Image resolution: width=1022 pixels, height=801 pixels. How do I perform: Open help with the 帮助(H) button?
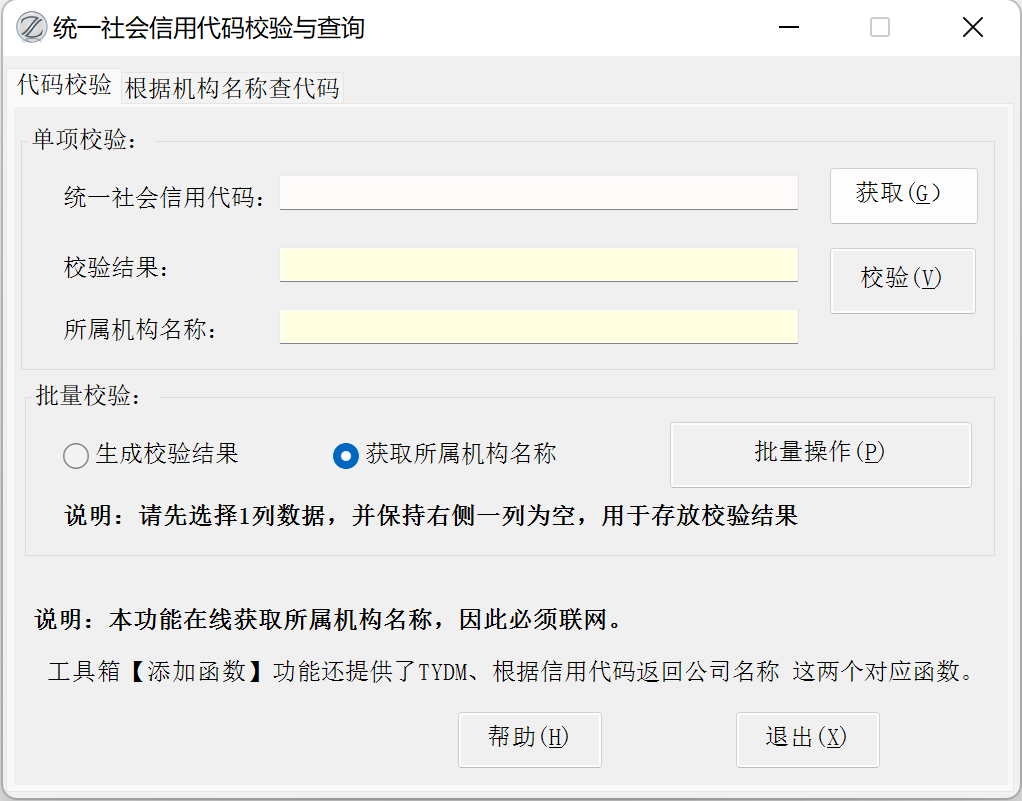[x=529, y=739]
